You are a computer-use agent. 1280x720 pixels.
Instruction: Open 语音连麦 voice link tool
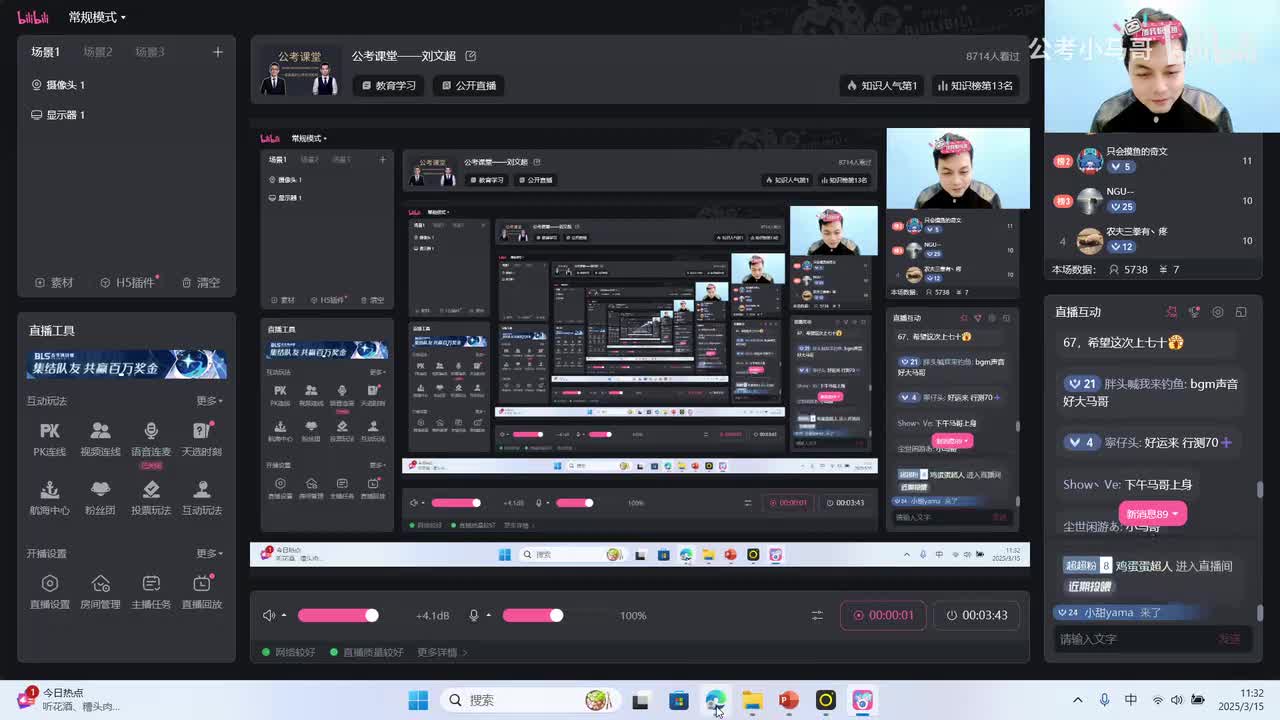[151, 439]
